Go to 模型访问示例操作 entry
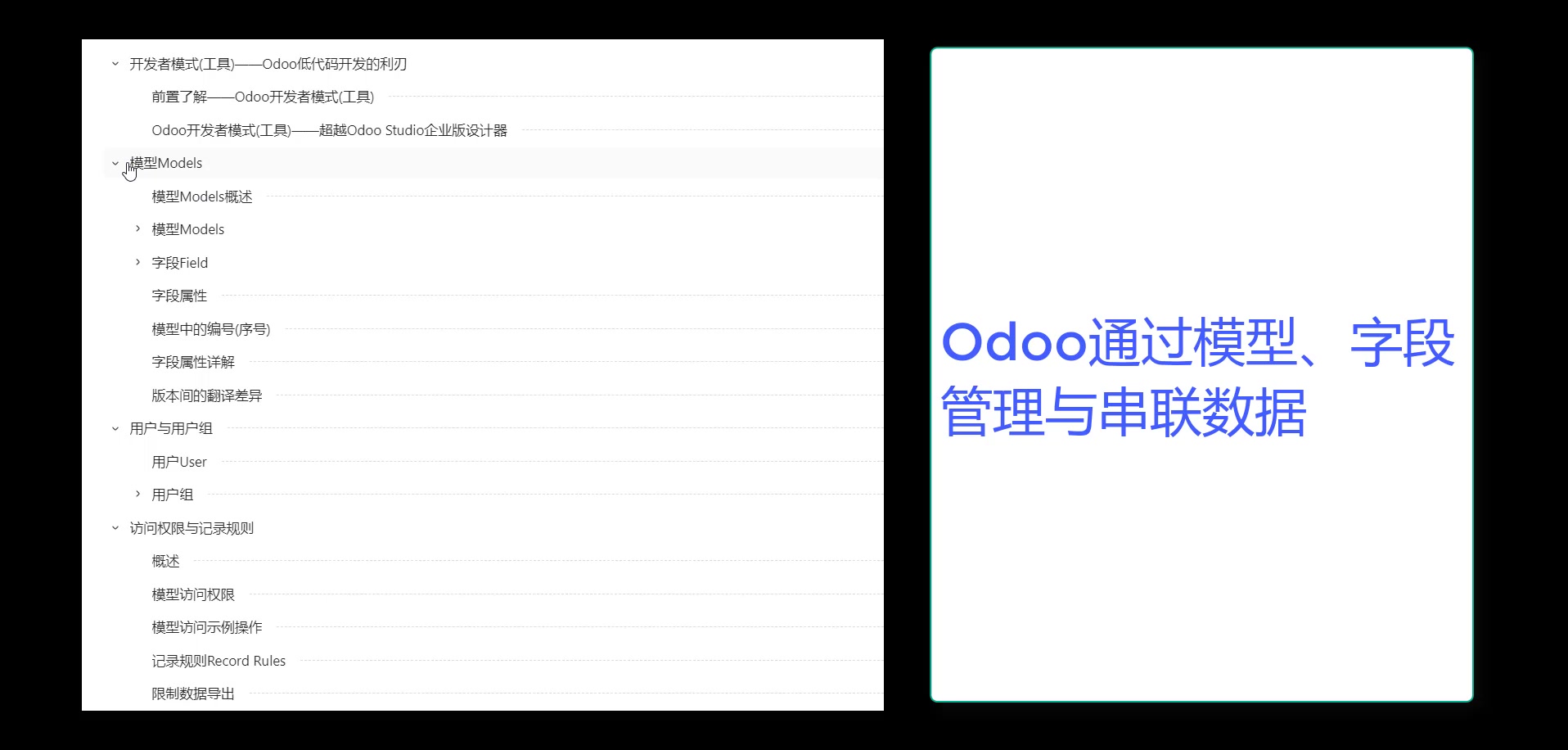This screenshot has width=1568, height=750. click(x=207, y=627)
